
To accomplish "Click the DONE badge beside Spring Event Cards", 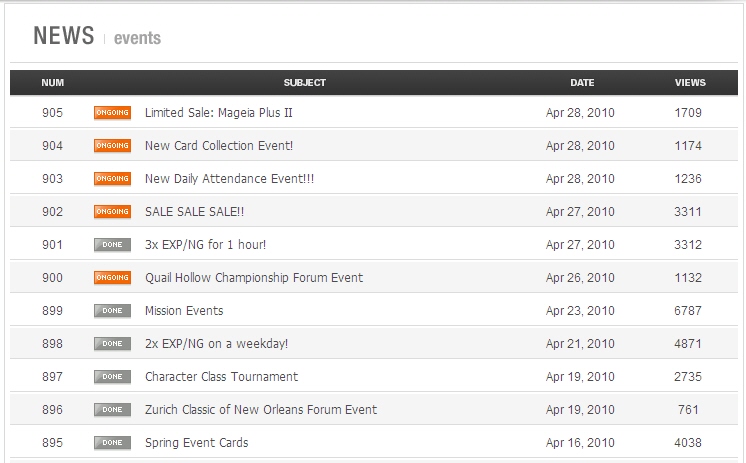I will point(112,443).
